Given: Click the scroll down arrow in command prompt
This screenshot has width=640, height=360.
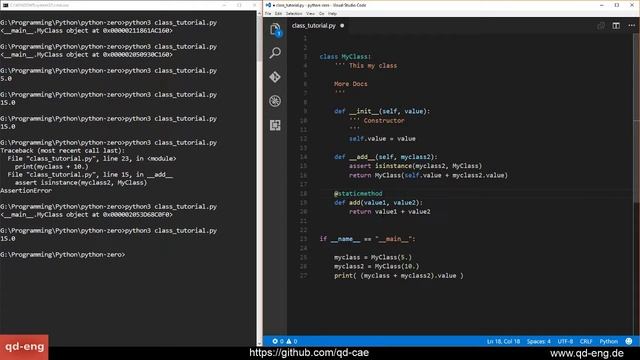Looking at the screenshot, I should [259, 344].
